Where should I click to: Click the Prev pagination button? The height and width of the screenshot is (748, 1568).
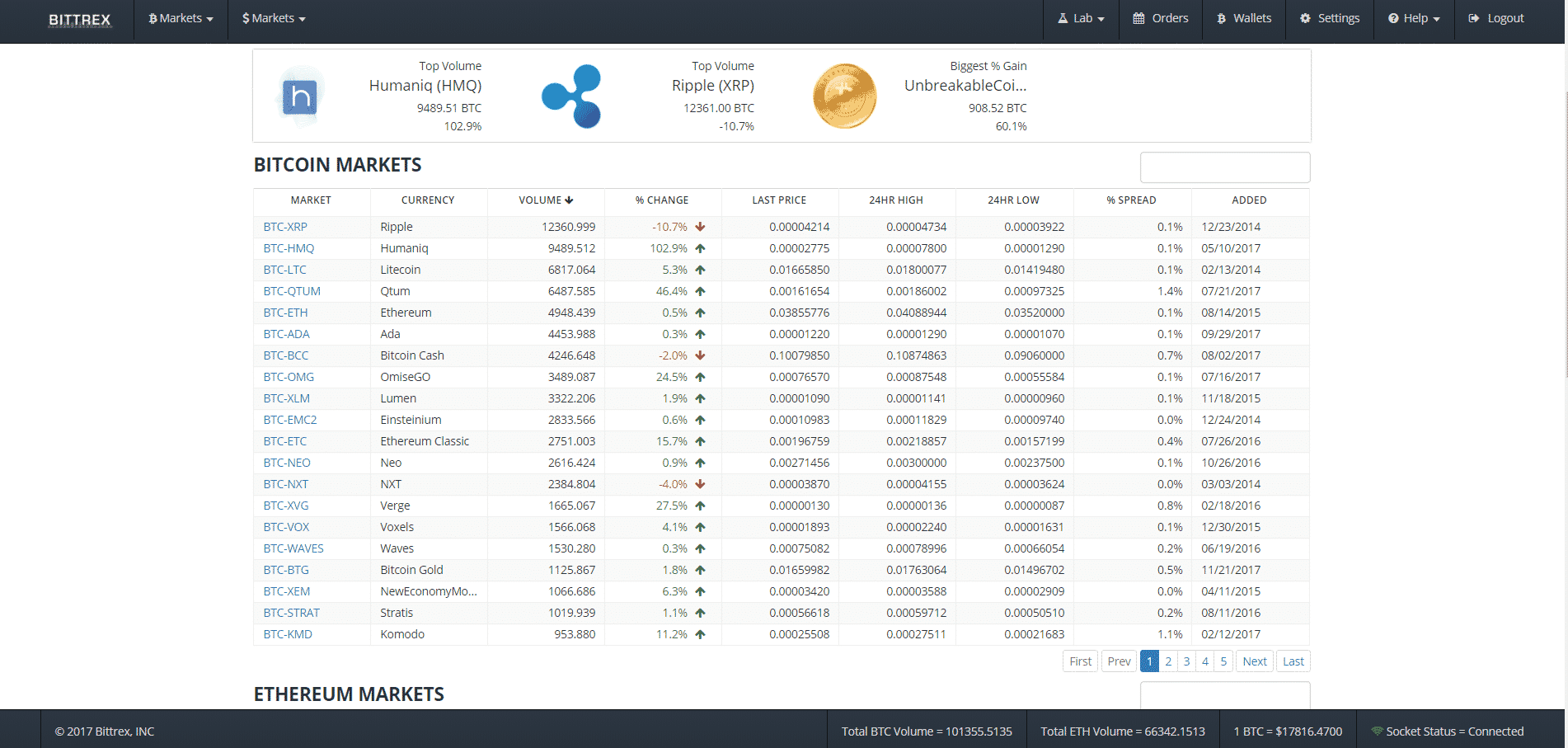1119,661
